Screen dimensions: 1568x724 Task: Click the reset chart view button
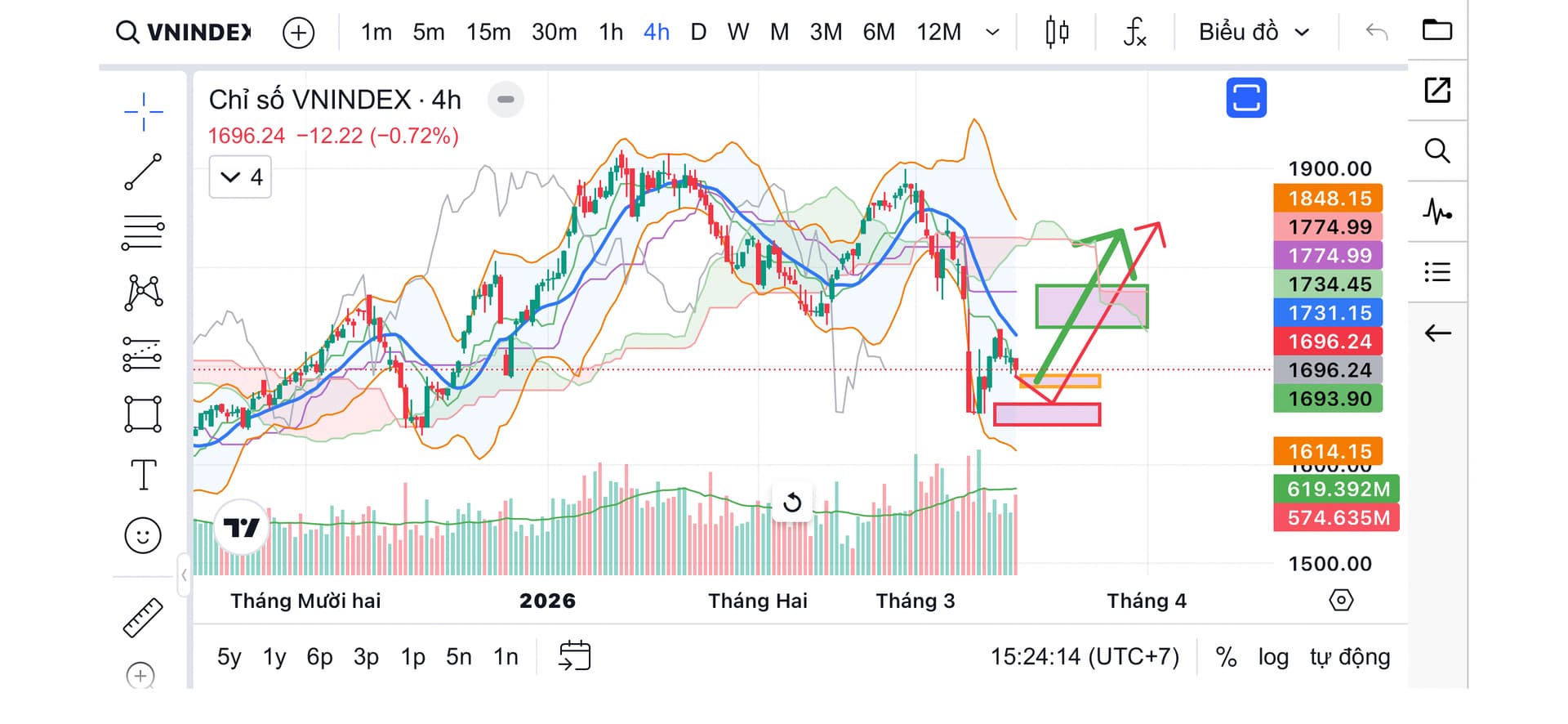tap(792, 503)
